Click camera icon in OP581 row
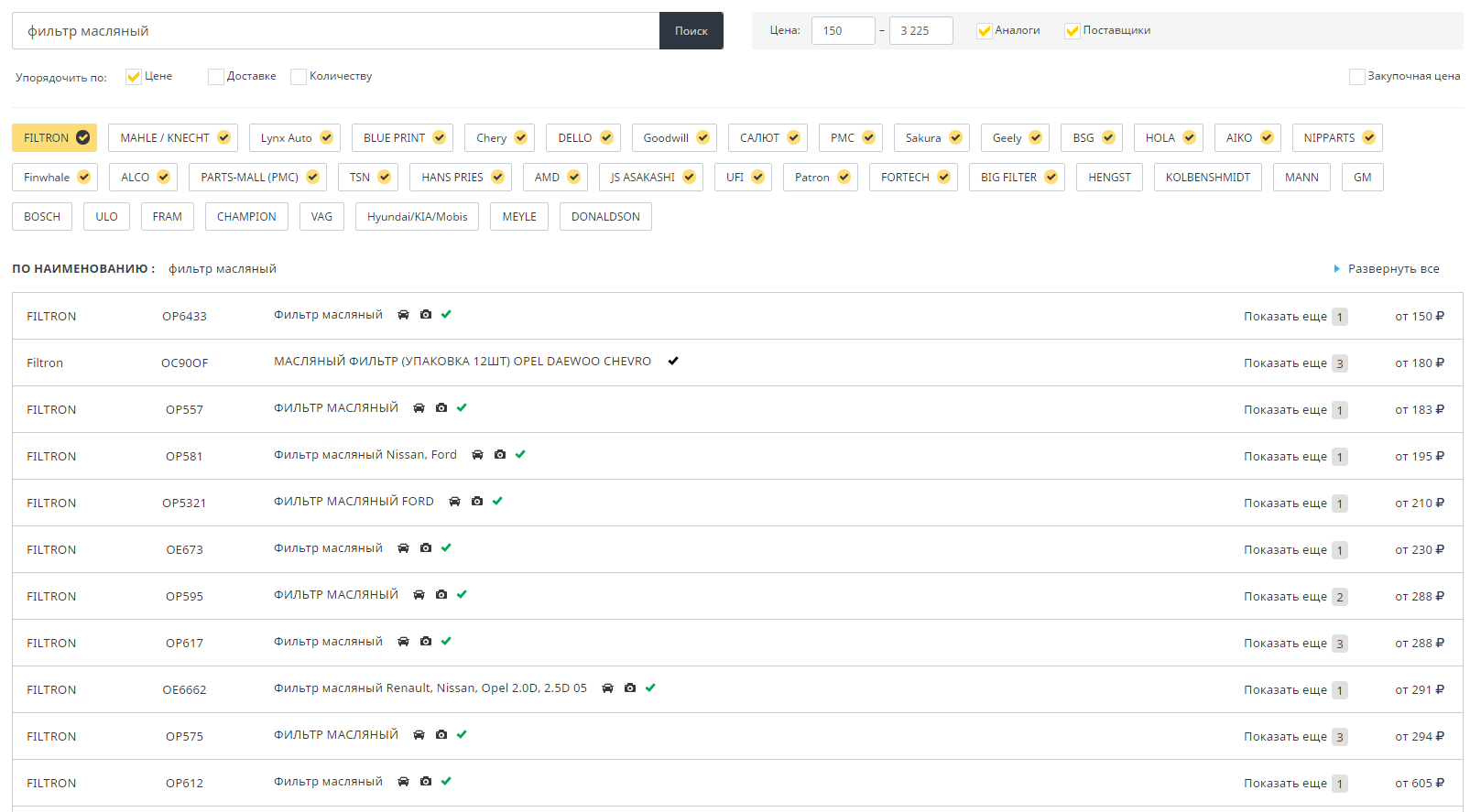This screenshot has width=1470, height=812. [x=500, y=455]
